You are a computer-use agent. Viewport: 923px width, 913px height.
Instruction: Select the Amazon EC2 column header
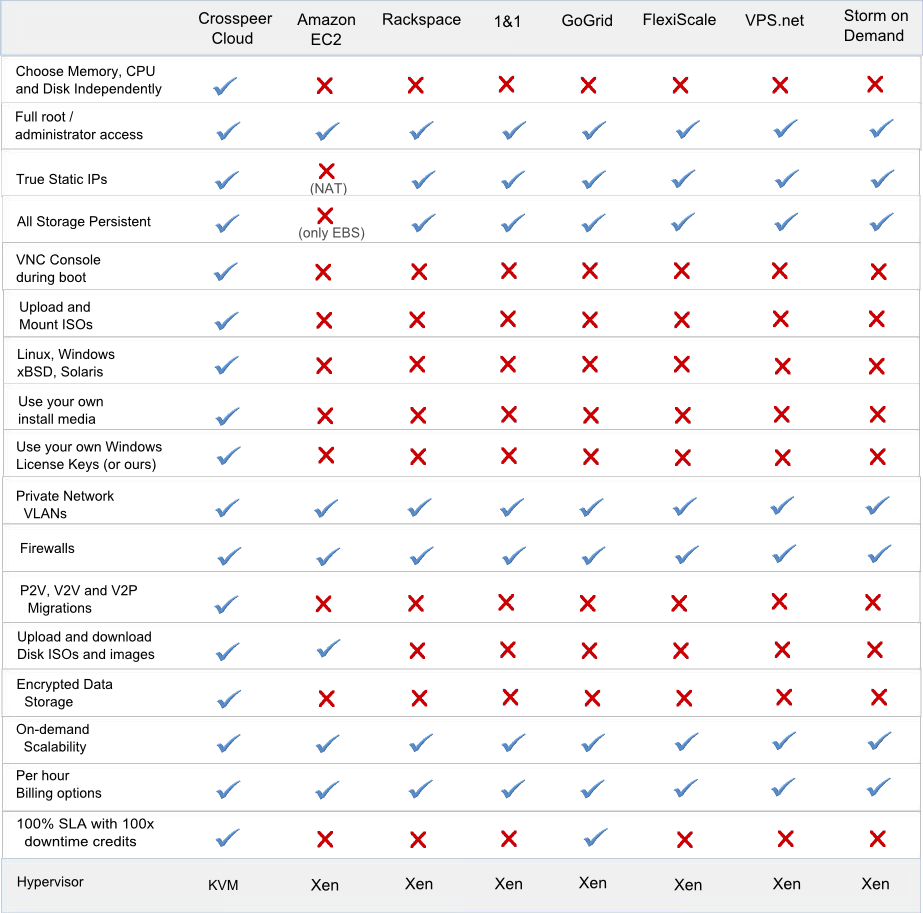(x=326, y=29)
